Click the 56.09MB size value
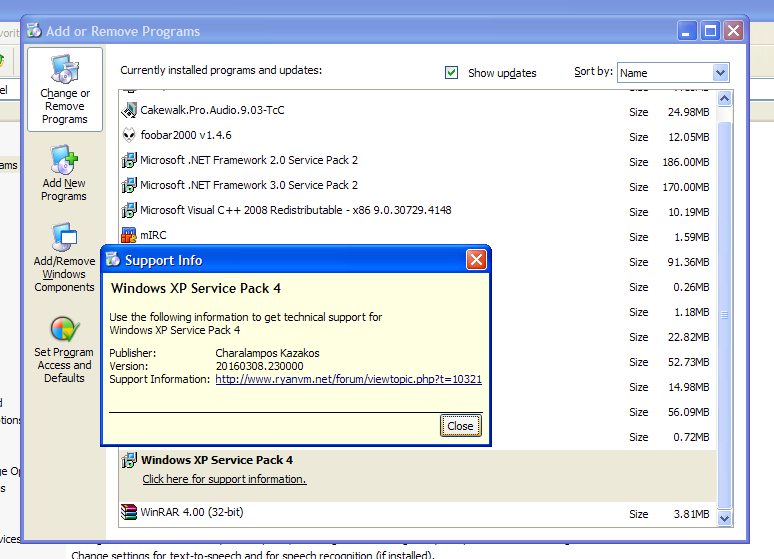Screen dimensions: 774x559 (x=689, y=412)
